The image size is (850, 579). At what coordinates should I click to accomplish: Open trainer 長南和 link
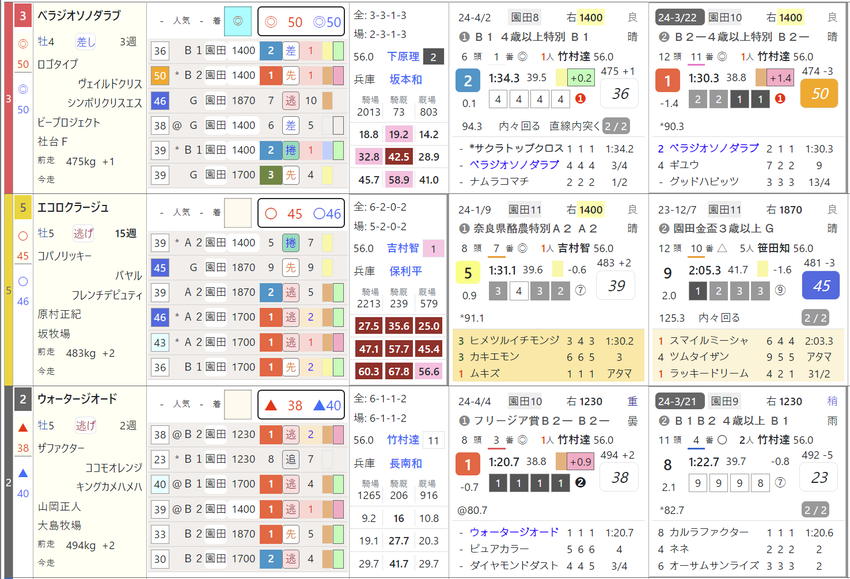click(405, 463)
